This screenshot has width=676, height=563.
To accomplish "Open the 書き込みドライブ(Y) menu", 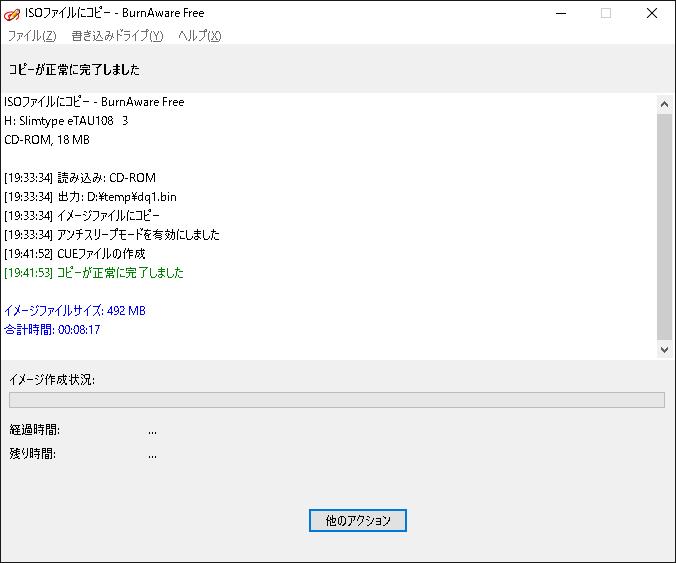I will (117, 36).
